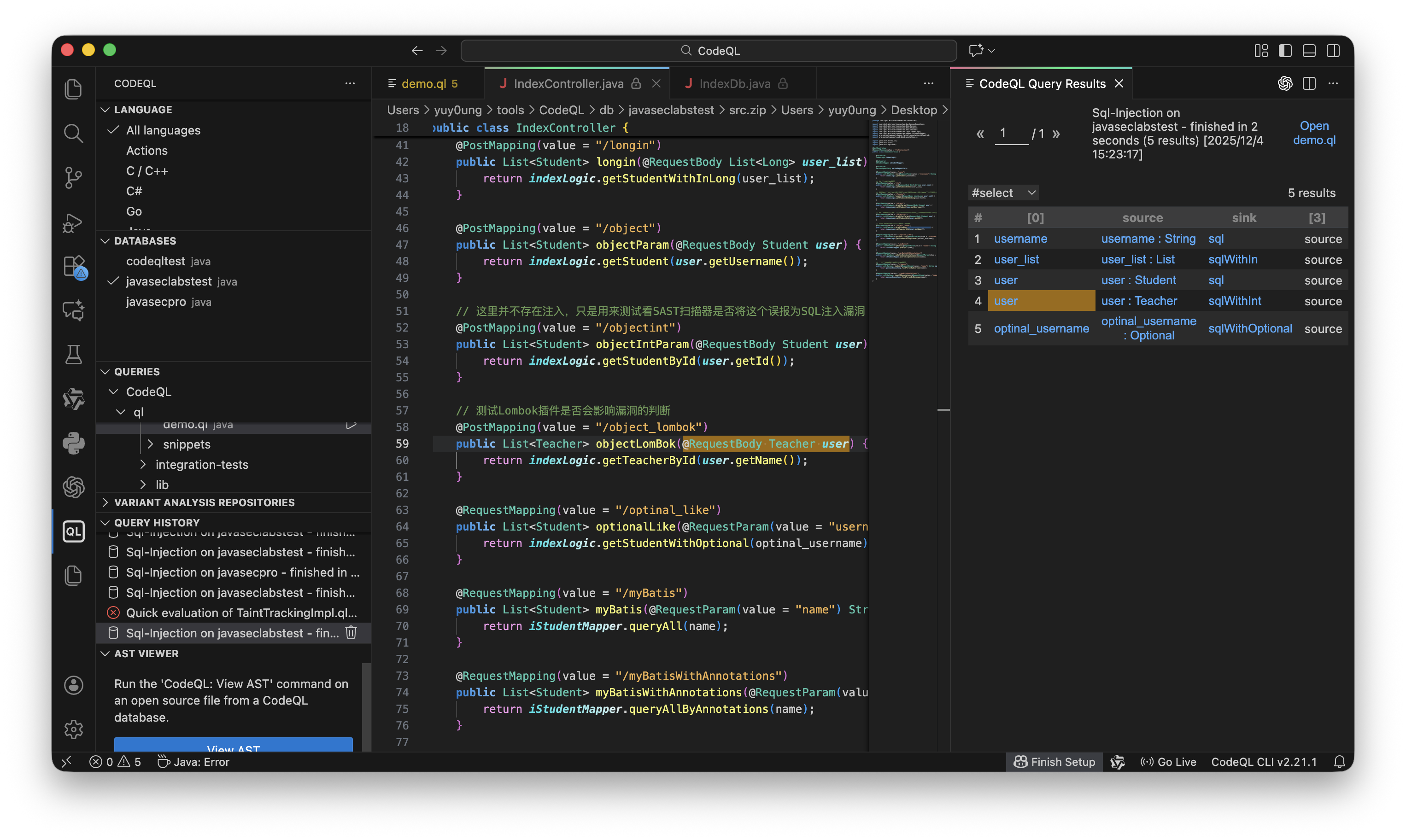Open the Extensions view with warning badge
Screen dimensions: 1406x840
[74, 266]
